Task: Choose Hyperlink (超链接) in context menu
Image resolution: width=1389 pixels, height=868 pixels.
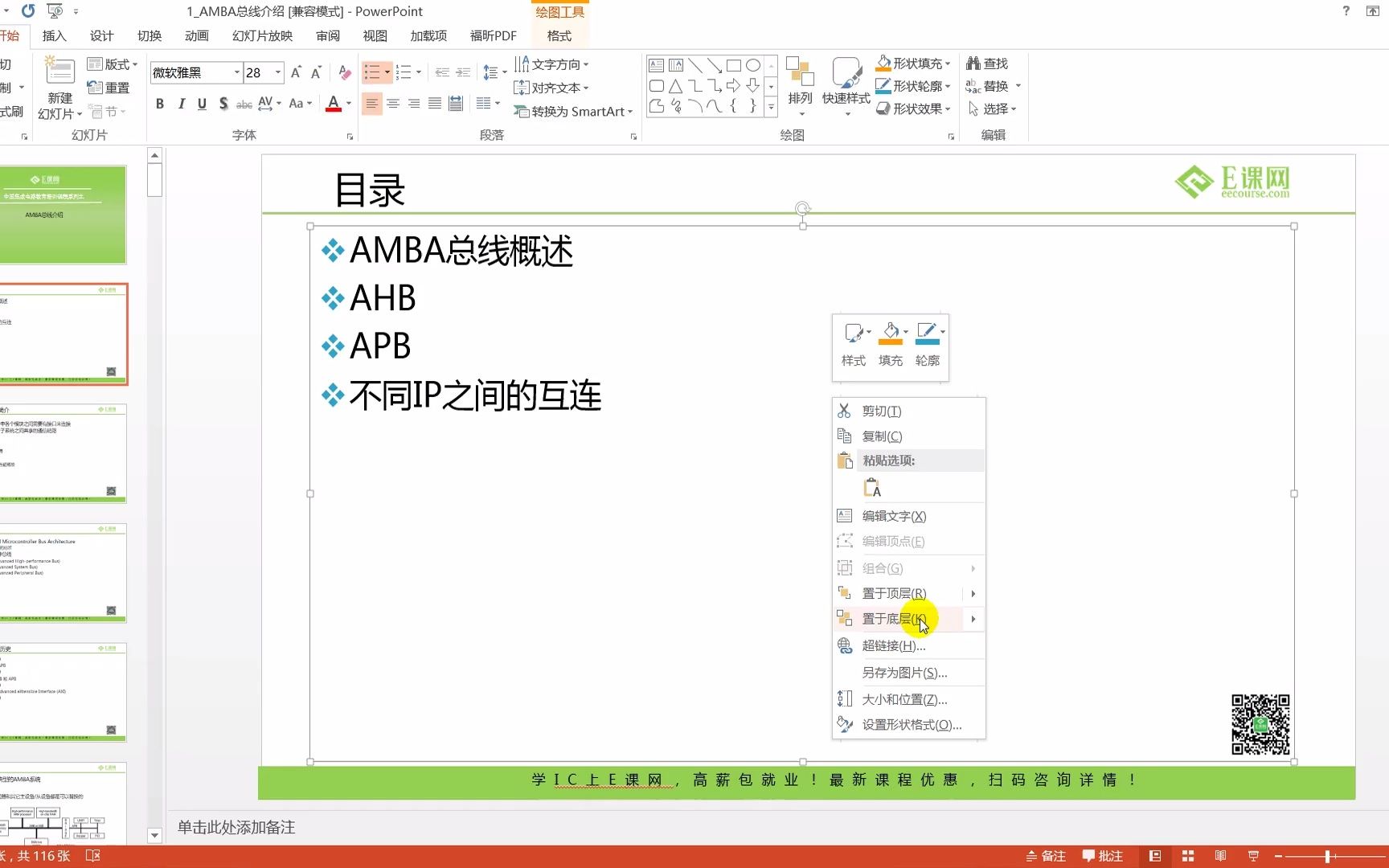Action: 908,646
